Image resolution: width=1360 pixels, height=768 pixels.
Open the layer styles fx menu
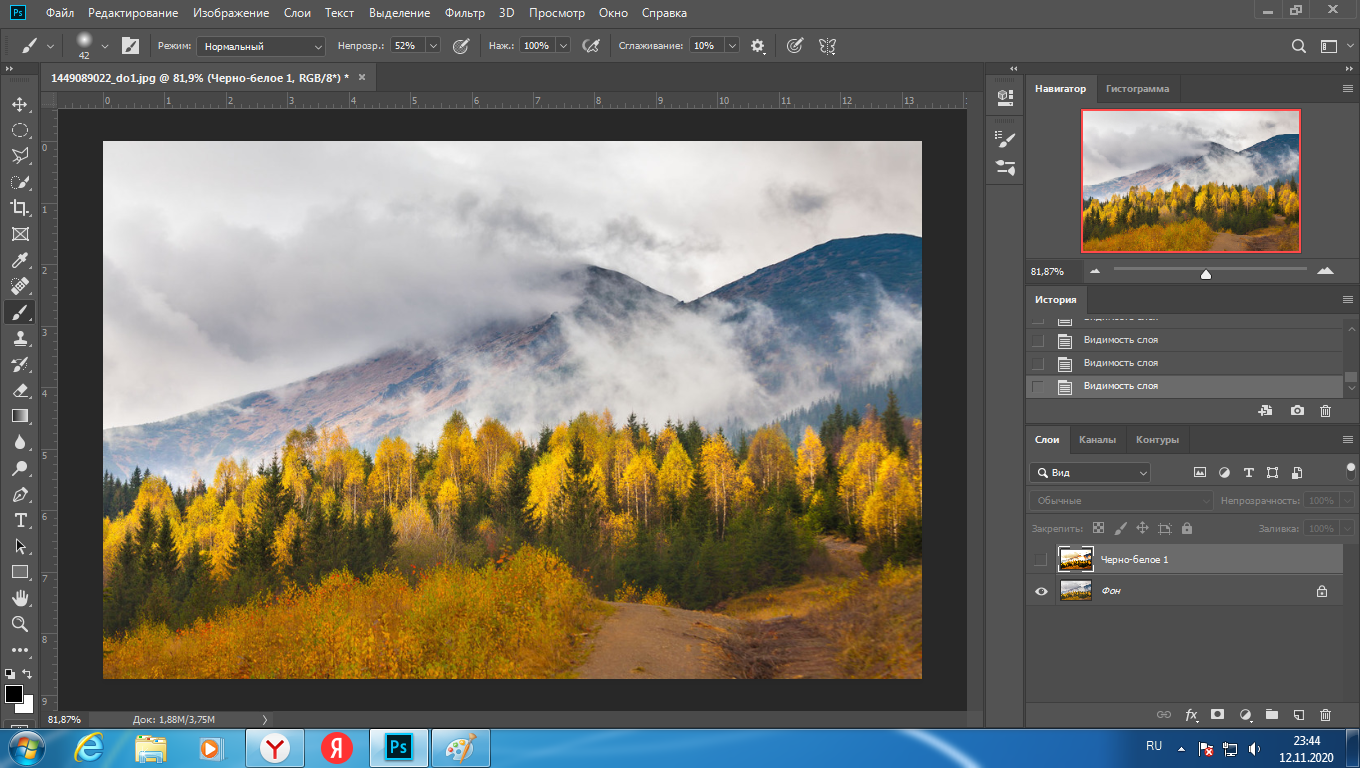[1191, 715]
